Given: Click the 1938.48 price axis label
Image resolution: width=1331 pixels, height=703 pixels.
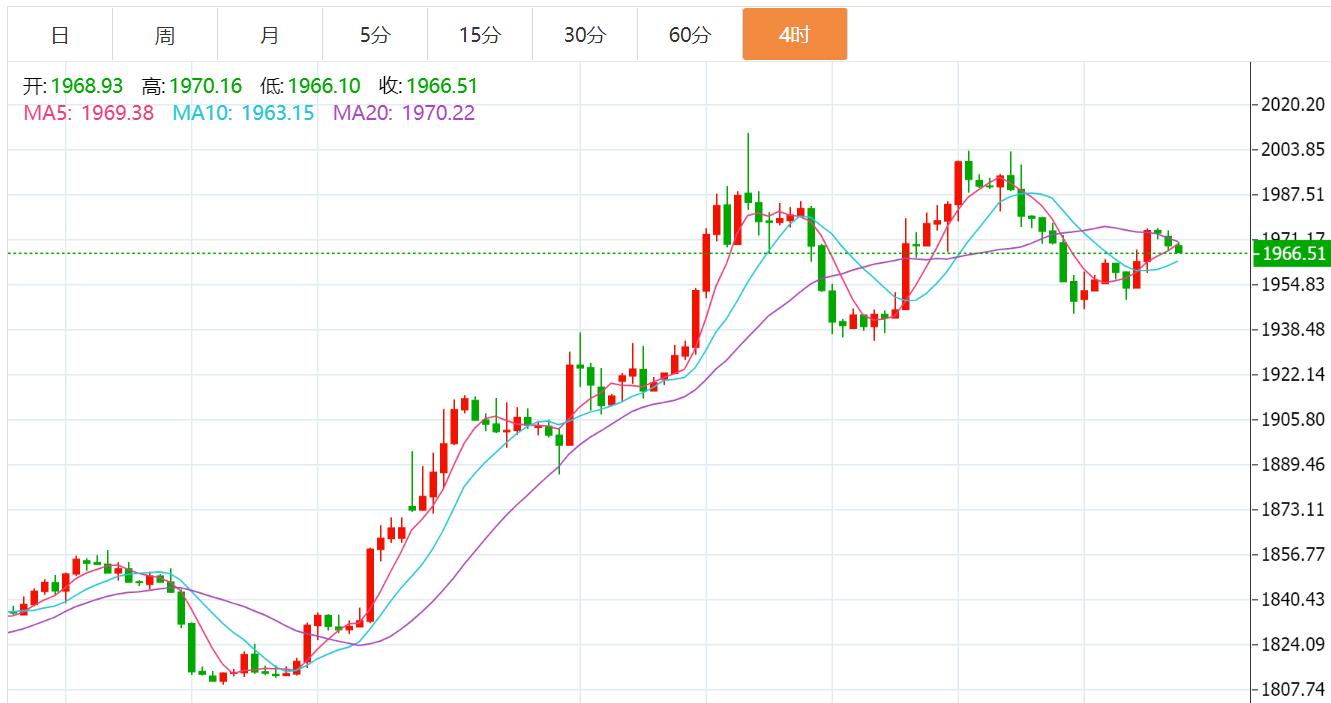Looking at the screenshot, I should [x=1294, y=330].
